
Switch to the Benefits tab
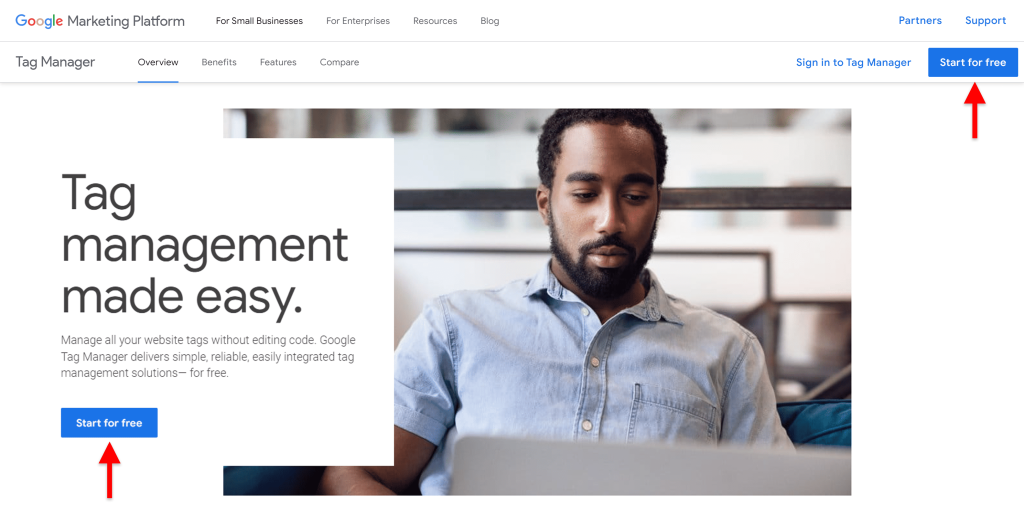(x=219, y=63)
